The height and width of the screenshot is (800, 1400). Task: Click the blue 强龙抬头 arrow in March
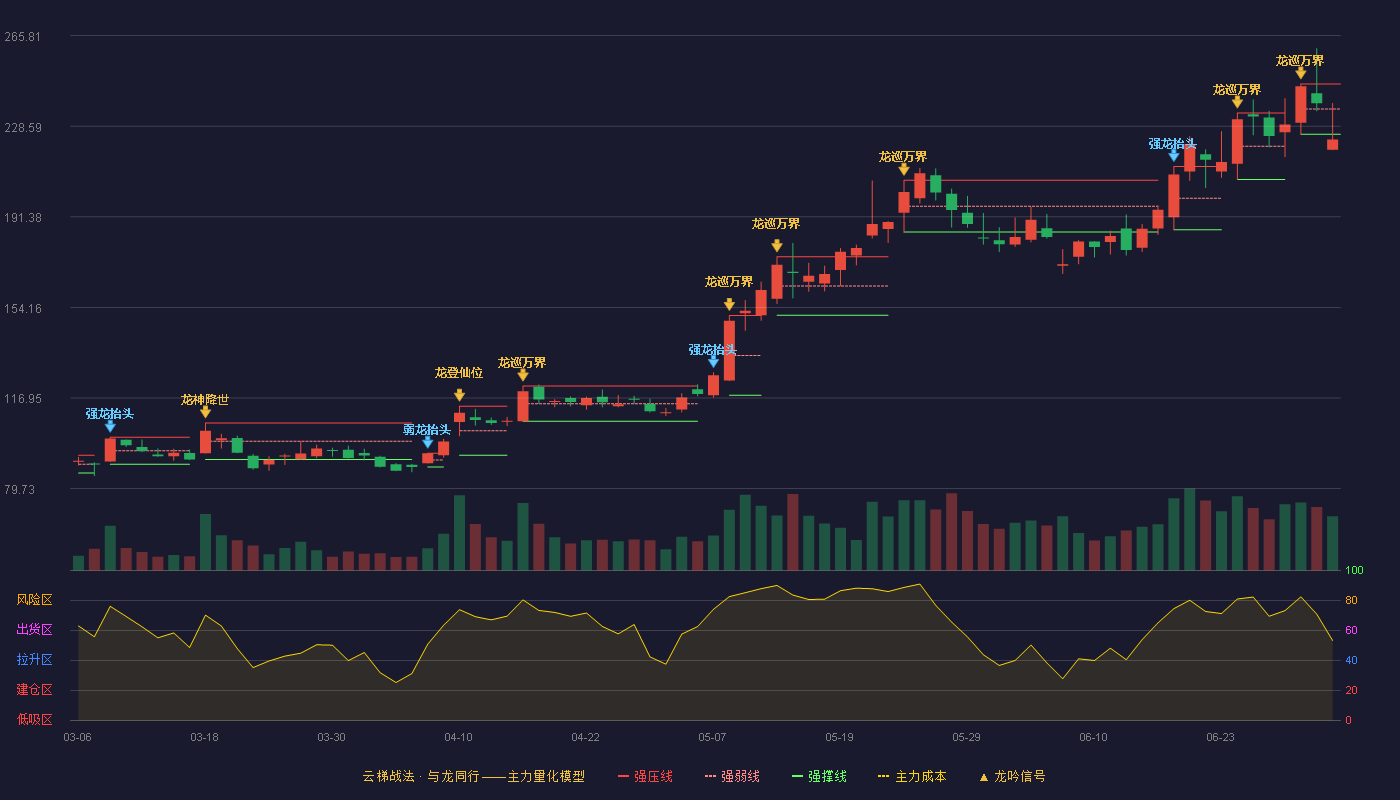pyautogui.click(x=110, y=426)
